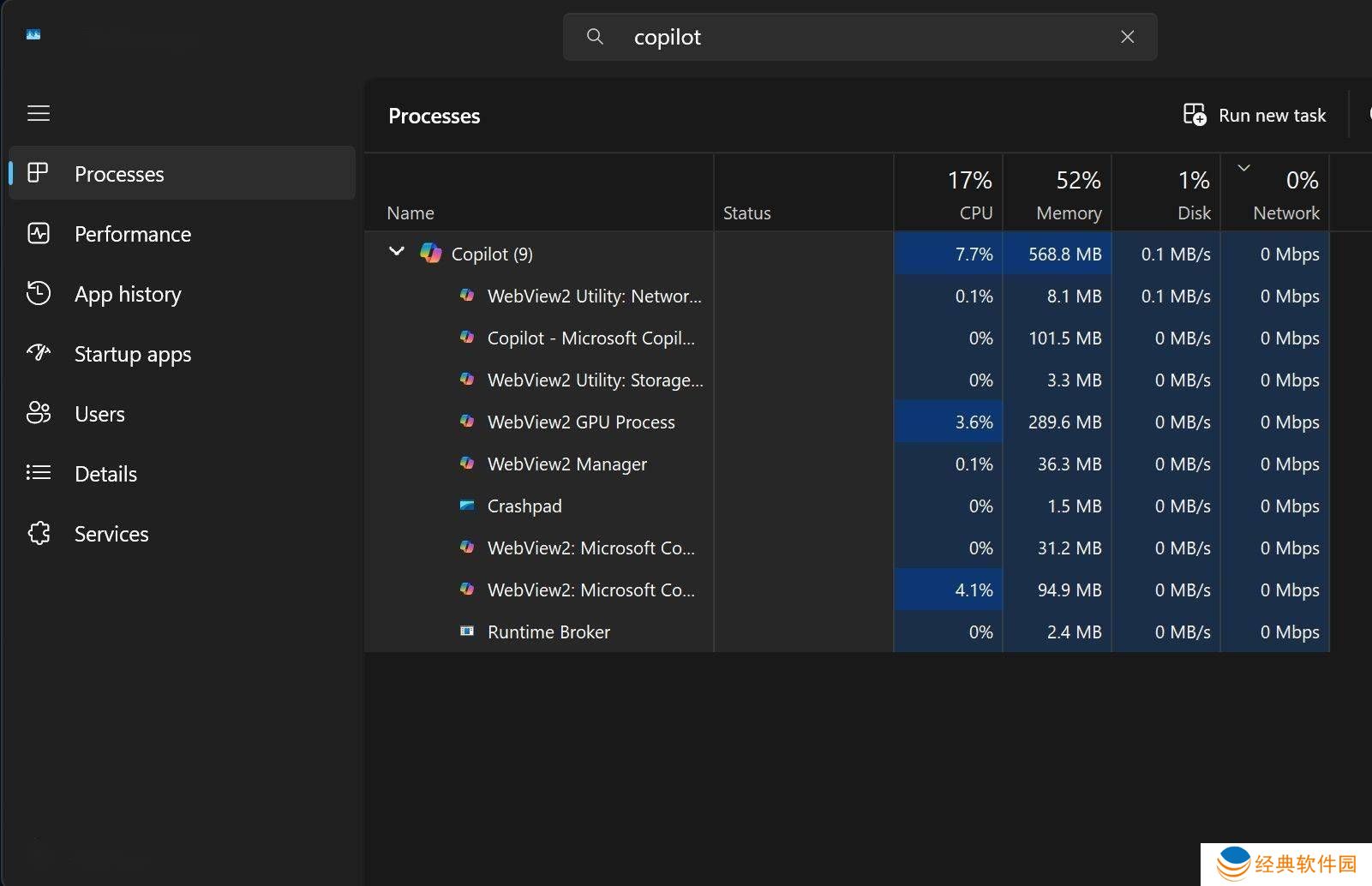This screenshot has width=1372, height=886.
Task: Select the Processes tab in sidebar
Action: coord(119,174)
